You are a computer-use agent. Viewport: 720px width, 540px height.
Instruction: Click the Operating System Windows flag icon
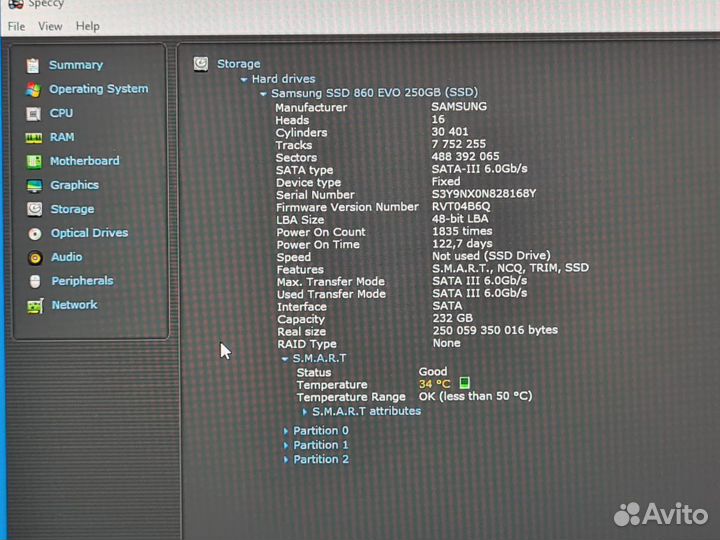click(33, 90)
